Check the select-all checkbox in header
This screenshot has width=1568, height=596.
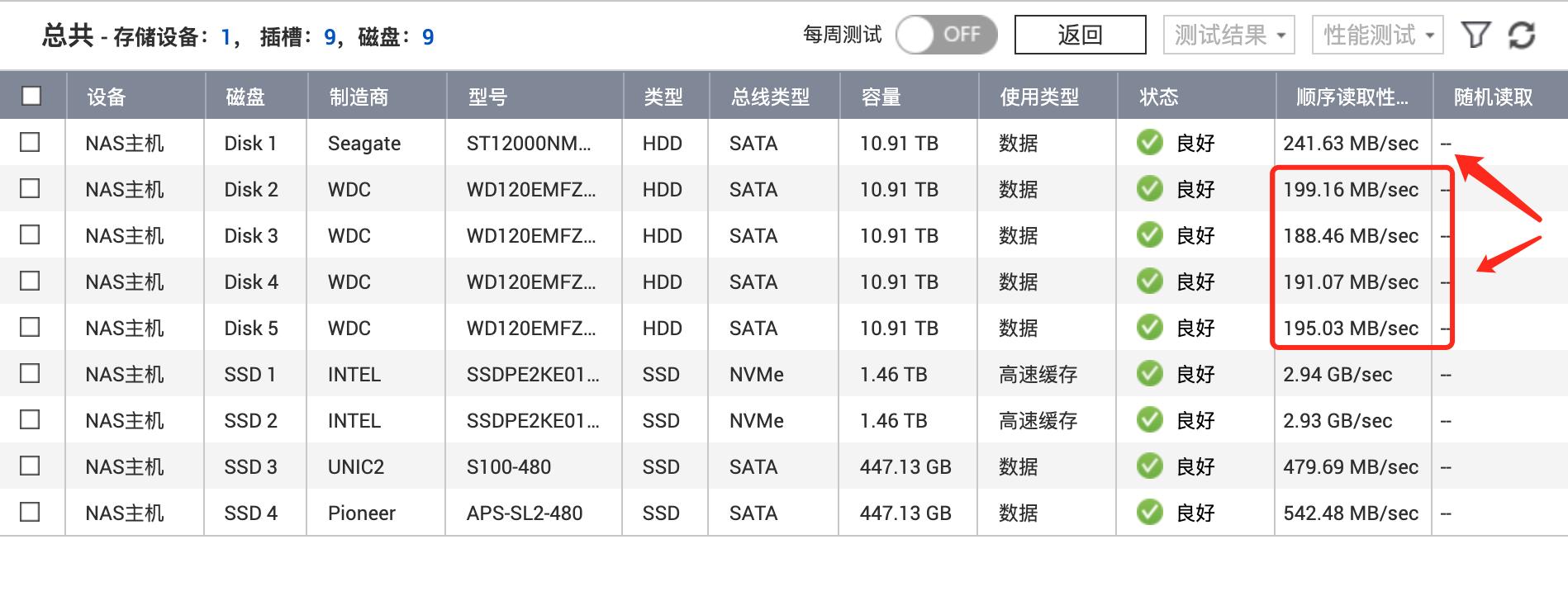31,97
